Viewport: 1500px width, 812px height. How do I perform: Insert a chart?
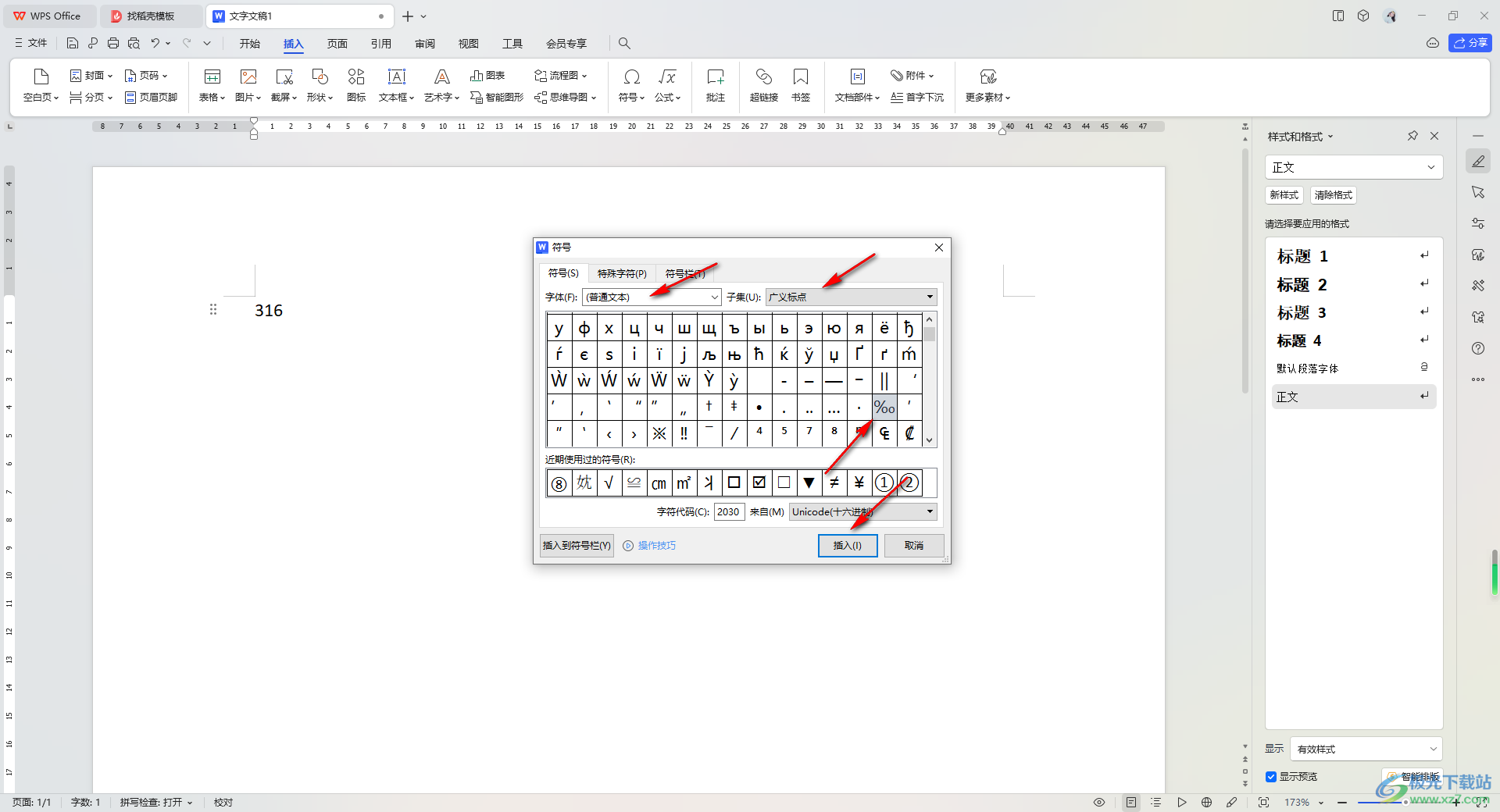[x=487, y=76]
